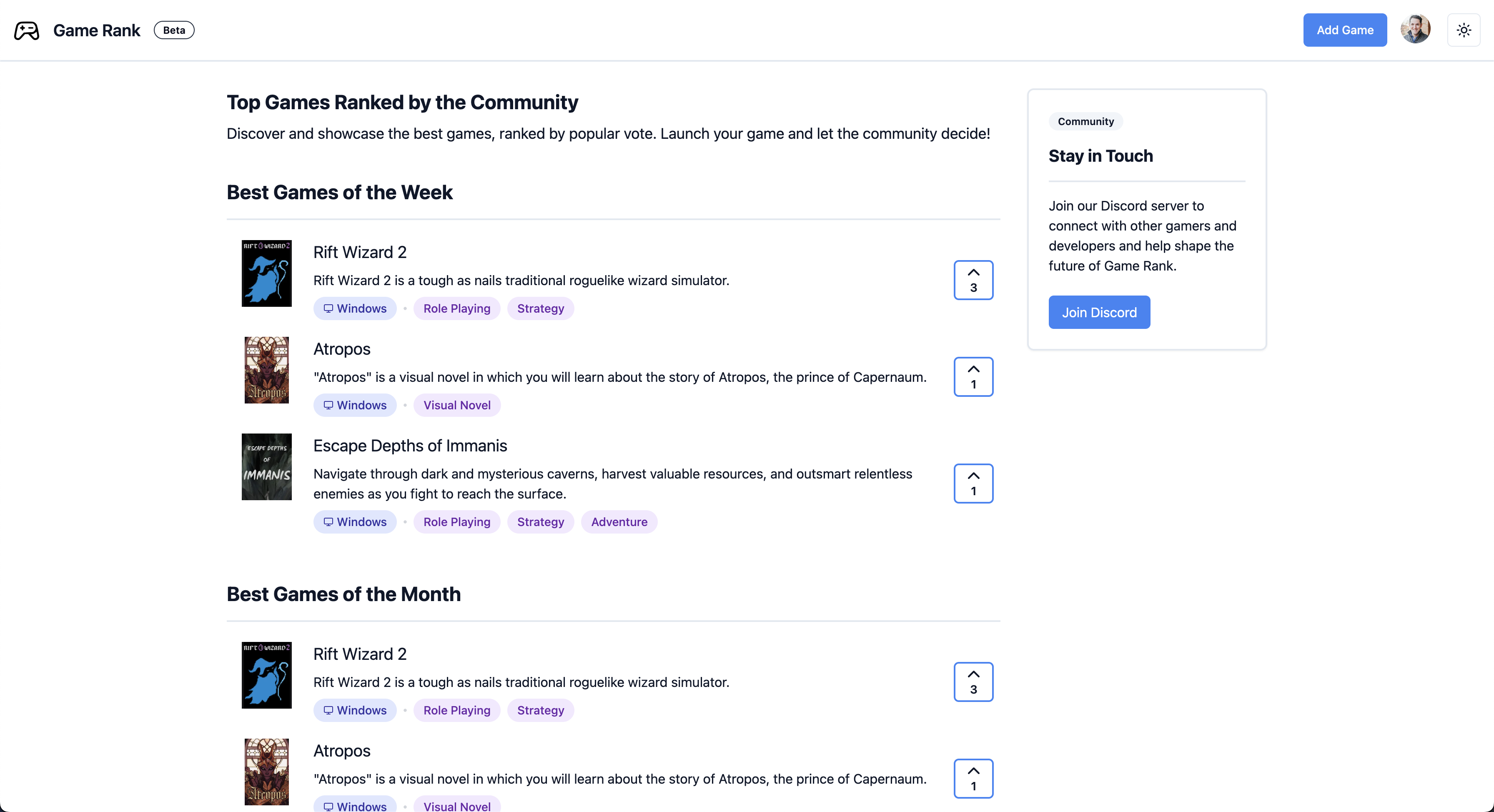
Task: Open the Escape Depths of Immanis cover image
Action: click(266, 467)
